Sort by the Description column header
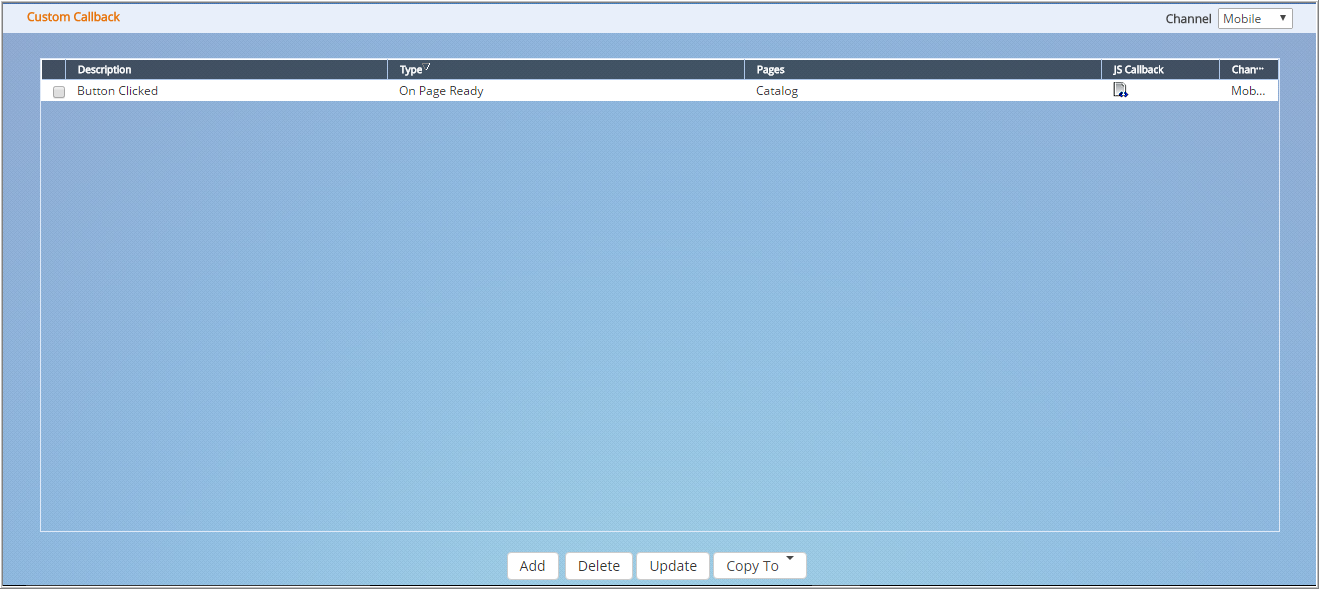Viewport: 1319px width, 589px height. (x=227, y=70)
